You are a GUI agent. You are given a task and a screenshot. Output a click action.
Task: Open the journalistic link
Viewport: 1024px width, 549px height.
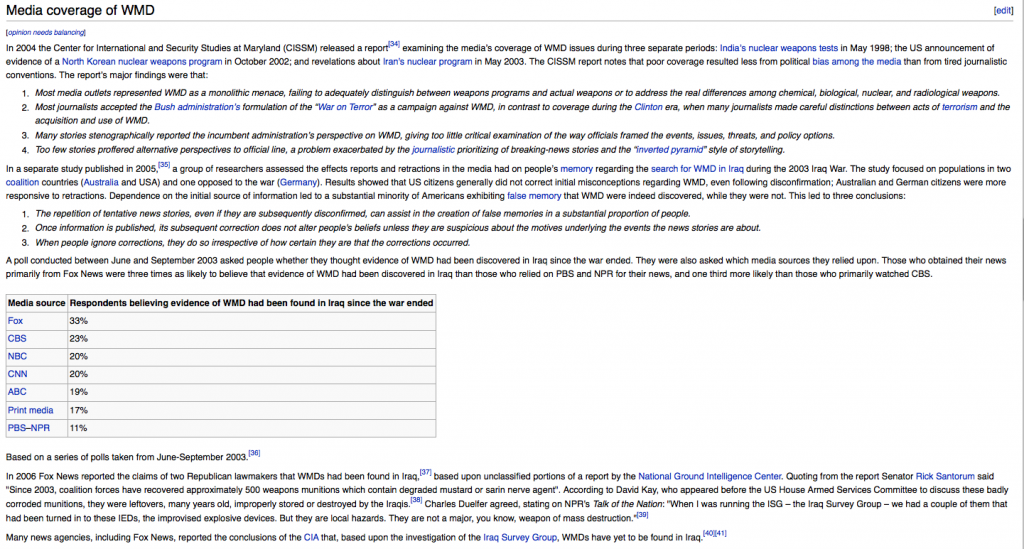(433, 150)
